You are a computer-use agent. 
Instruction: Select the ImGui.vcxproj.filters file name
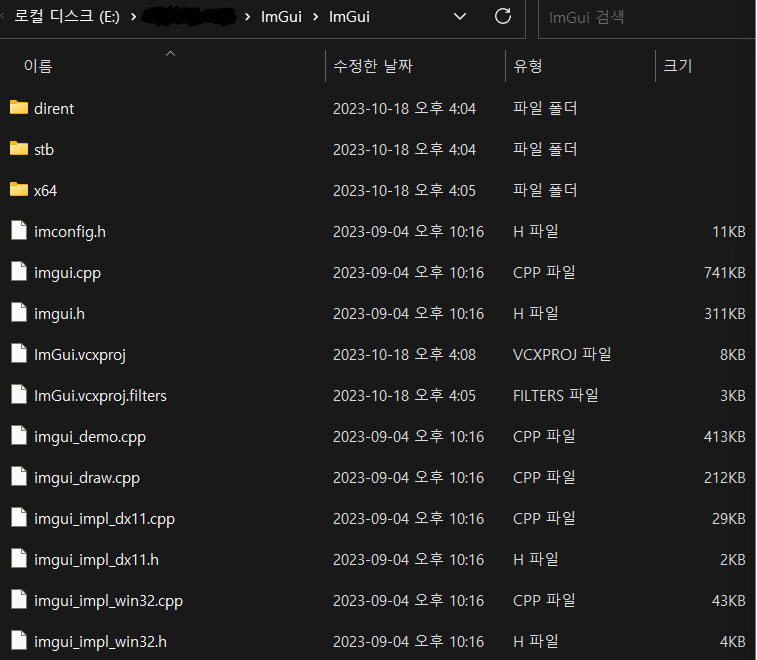tap(100, 396)
